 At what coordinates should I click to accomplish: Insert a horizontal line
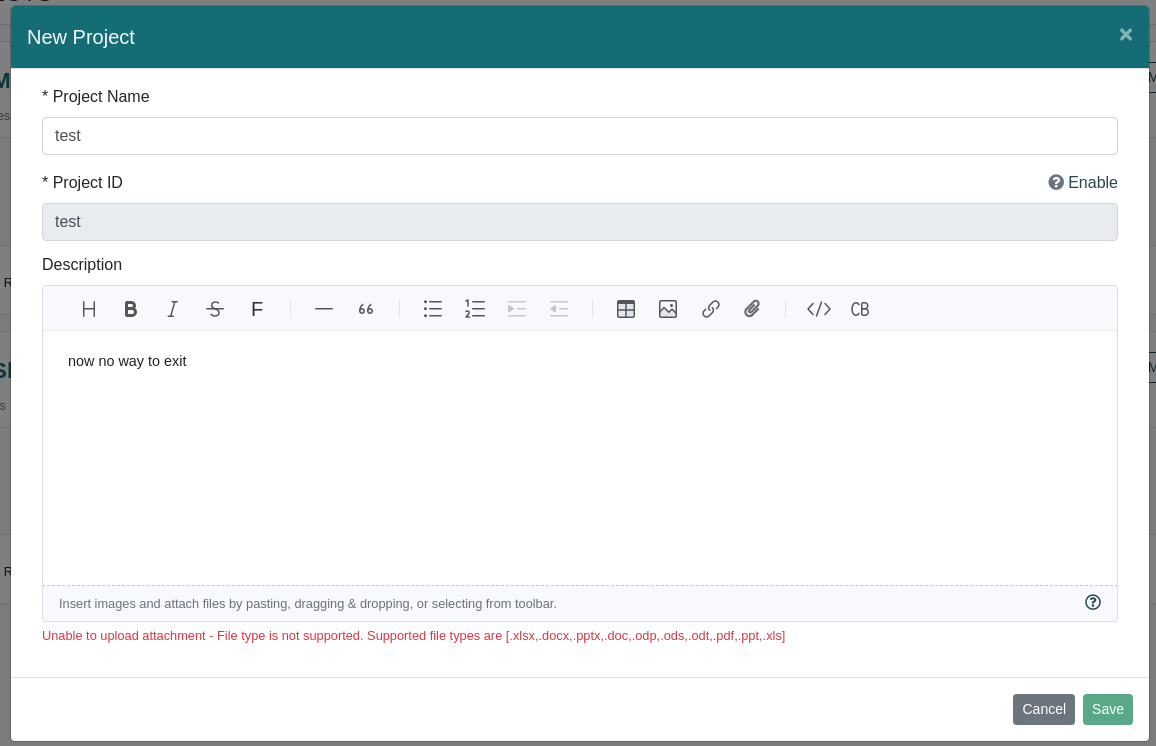pos(324,309)
